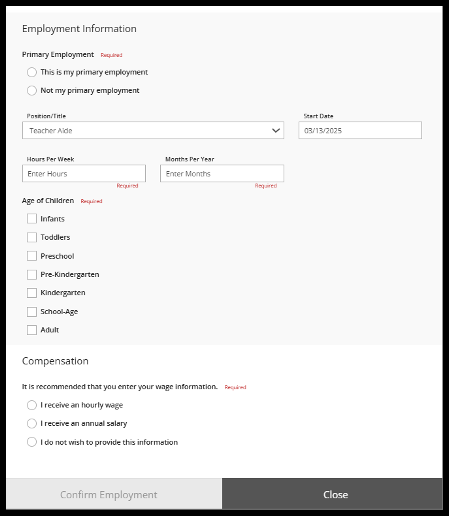Open the Position/Title dropdown chevron
Image resolution: width=450 pixels, height=516 pixels.
pyautogui.click(x=276, y=130)
